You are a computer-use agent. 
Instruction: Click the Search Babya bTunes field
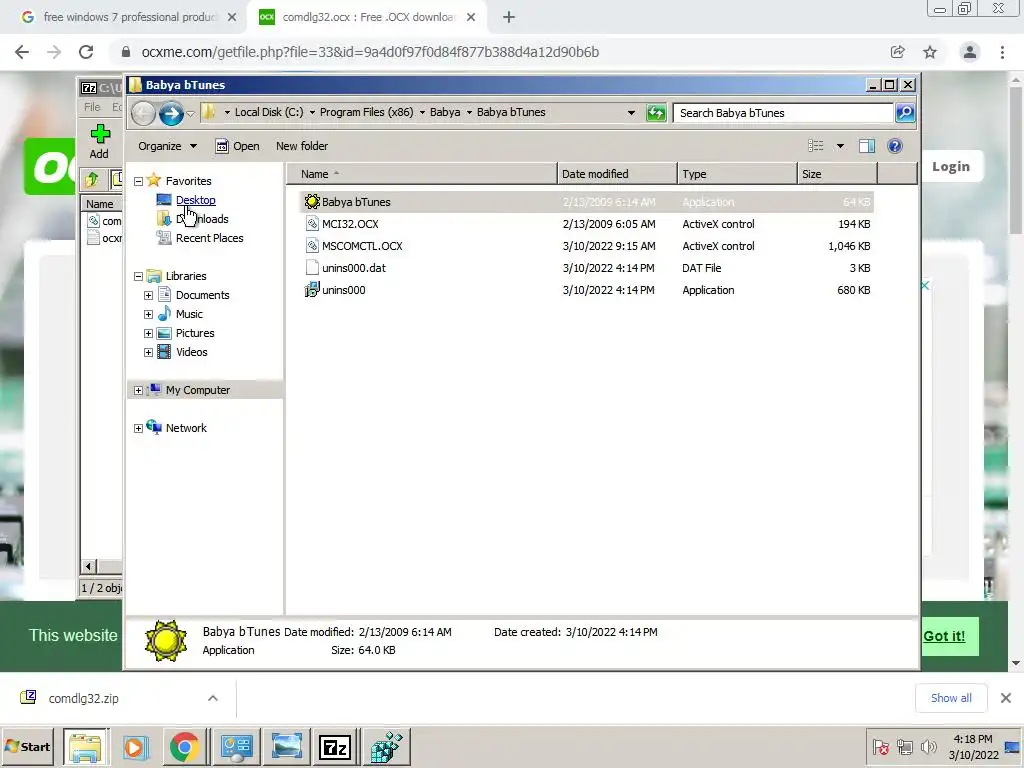click(x=783, y=113)
